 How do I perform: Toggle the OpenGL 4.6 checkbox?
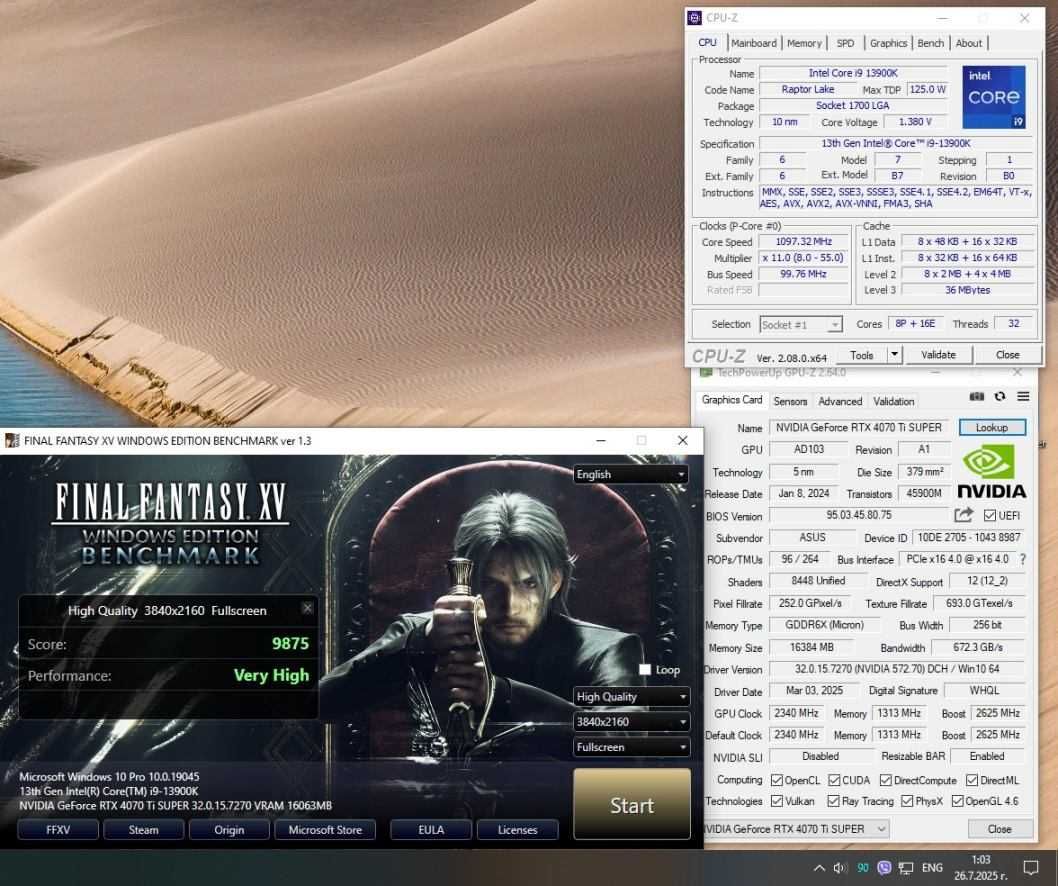957,801
